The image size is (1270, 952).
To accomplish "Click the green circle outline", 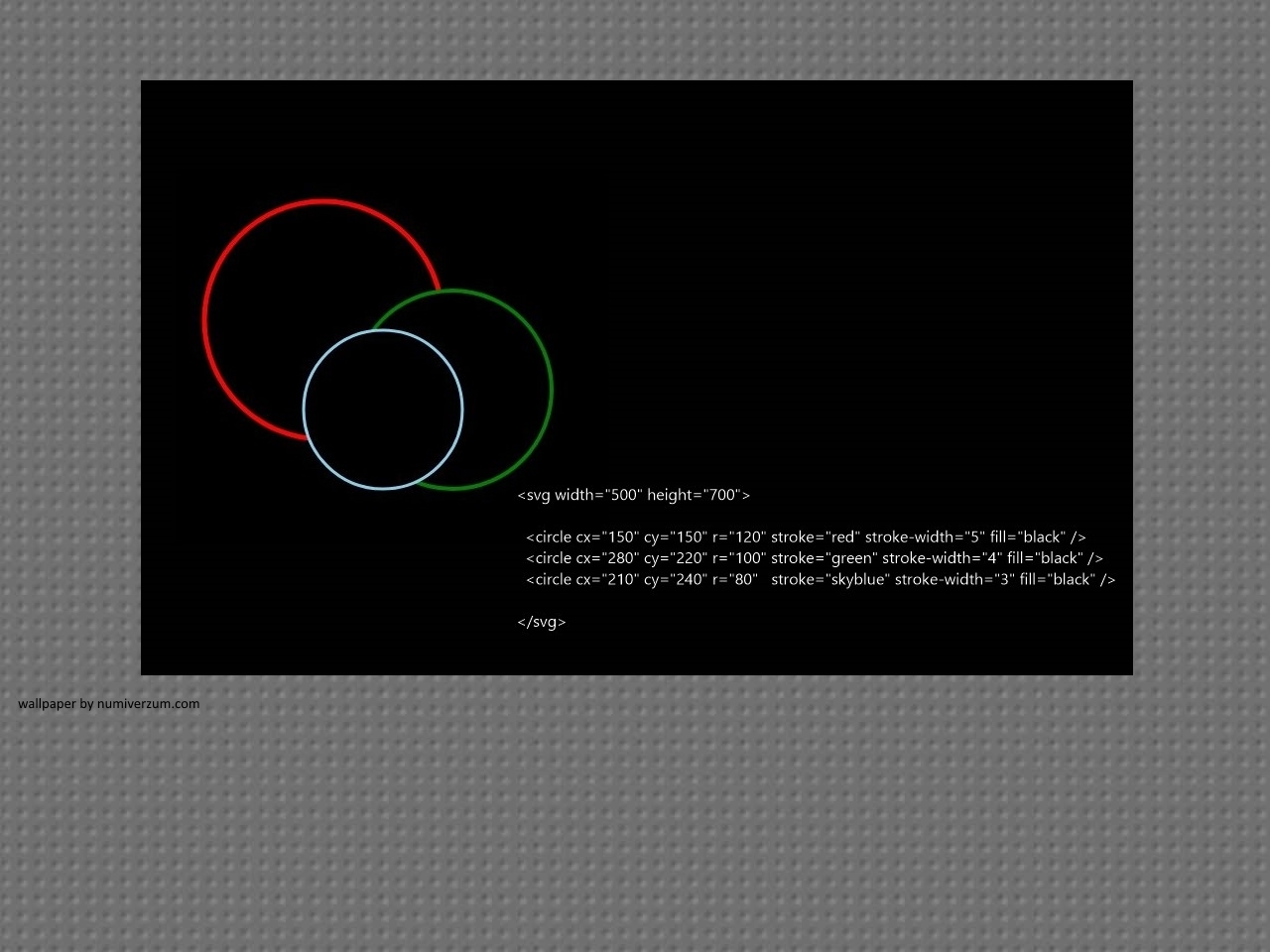I will (x=551, y=390).
